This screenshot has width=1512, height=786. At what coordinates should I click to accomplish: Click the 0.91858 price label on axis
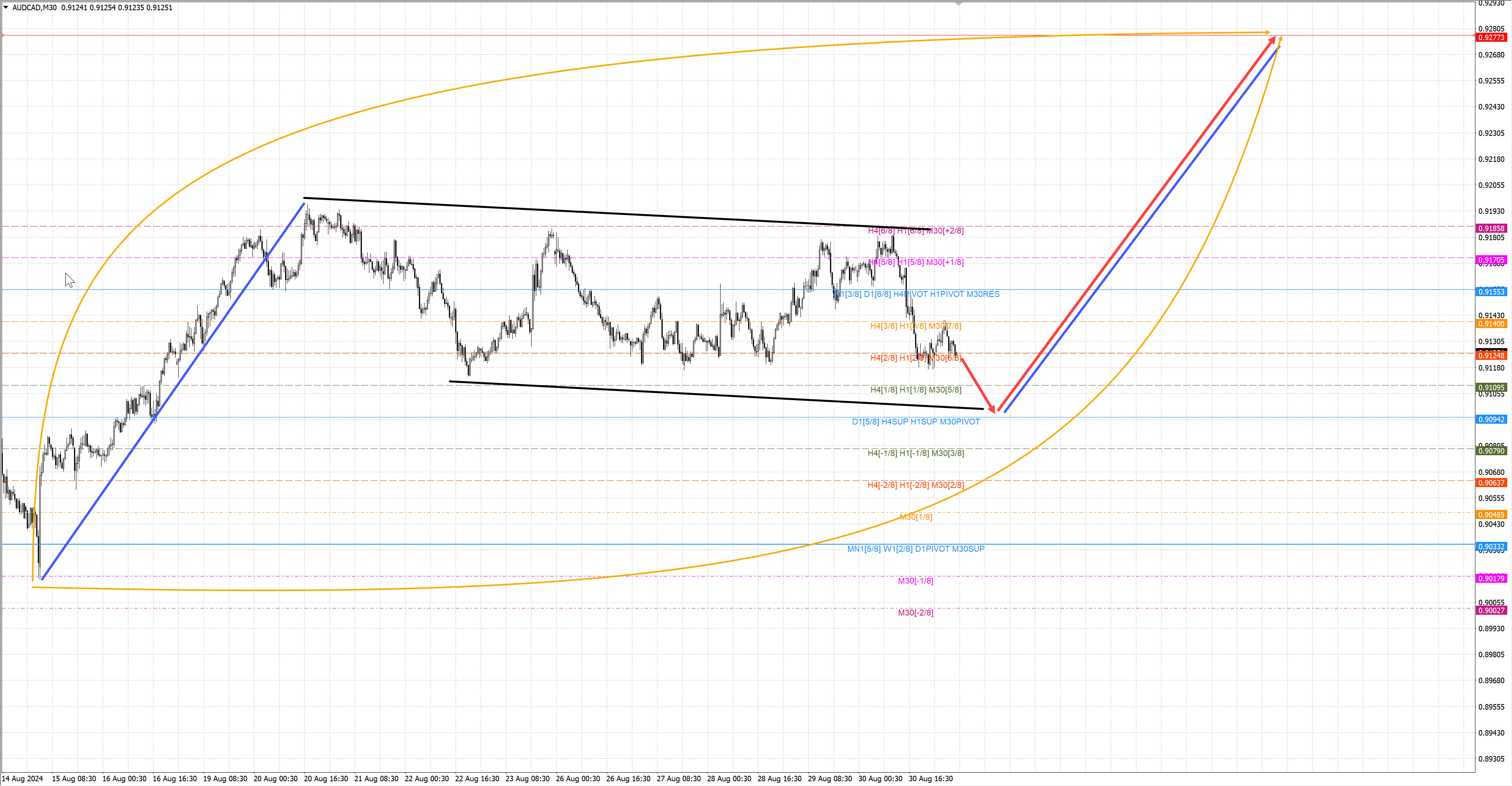[1491, 228]
